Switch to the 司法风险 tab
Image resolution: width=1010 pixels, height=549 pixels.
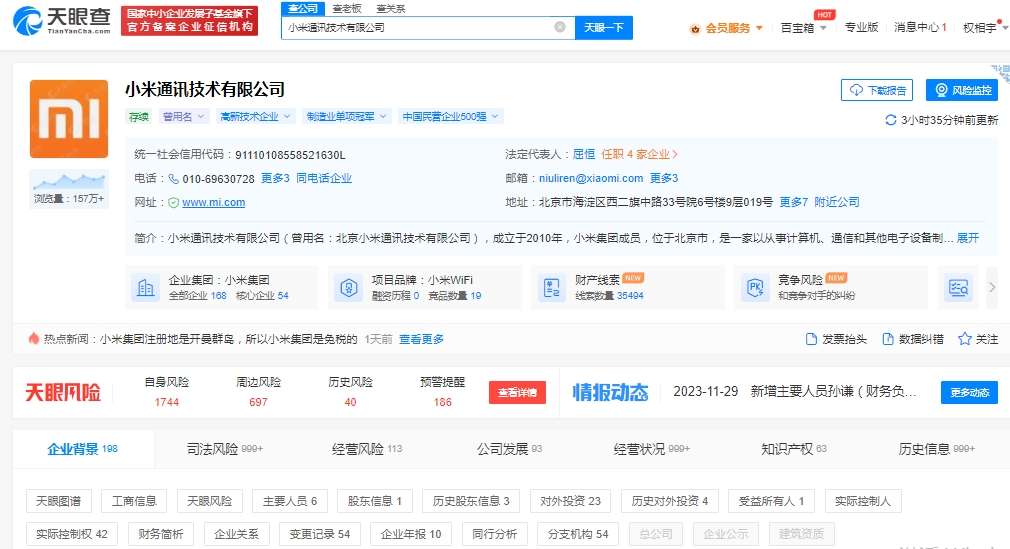click(x=224, y=448)
